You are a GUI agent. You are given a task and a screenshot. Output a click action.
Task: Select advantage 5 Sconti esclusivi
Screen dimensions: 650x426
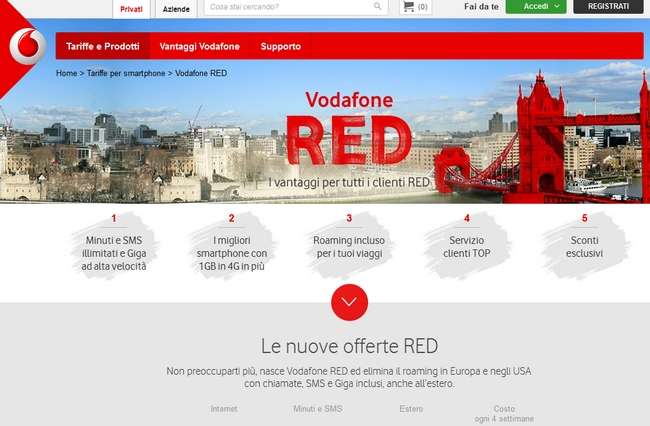click(585, 244)
